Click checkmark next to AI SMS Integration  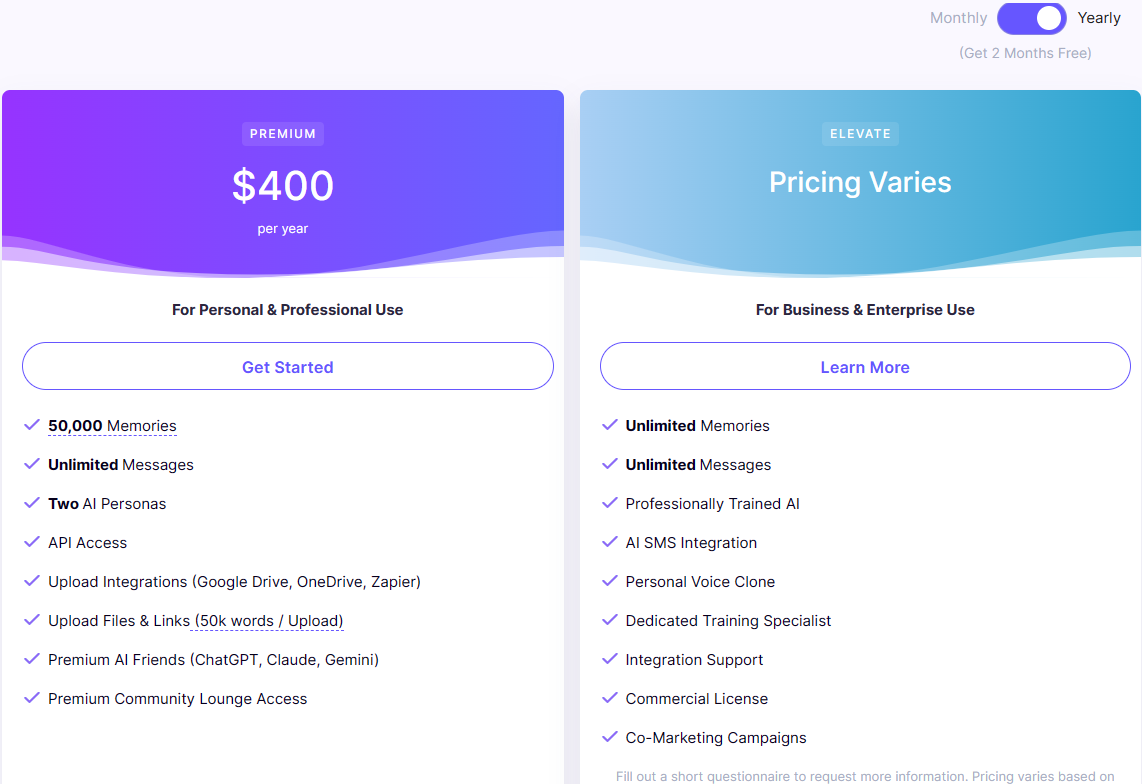point(609,542)
